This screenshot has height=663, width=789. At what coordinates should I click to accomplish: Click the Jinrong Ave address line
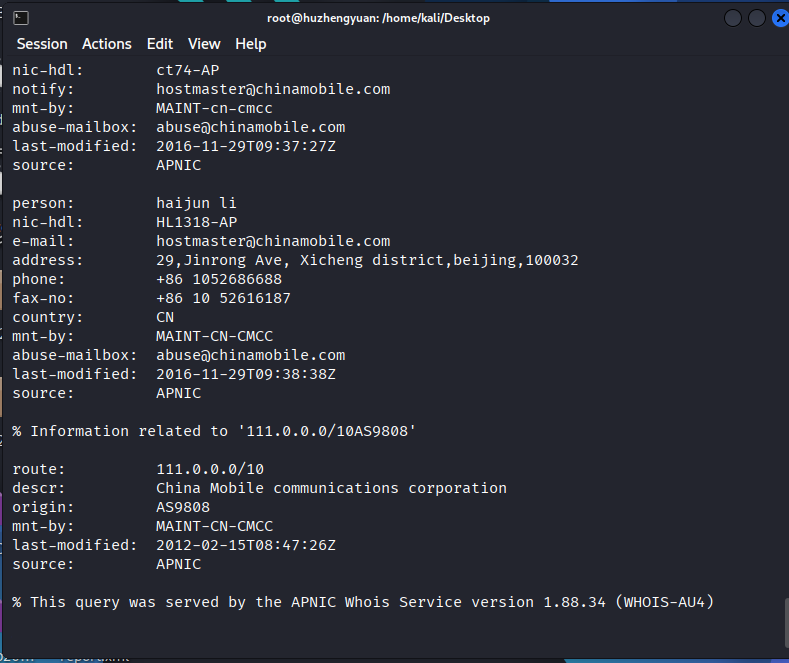pyautogui.click(x=367, y=260)
